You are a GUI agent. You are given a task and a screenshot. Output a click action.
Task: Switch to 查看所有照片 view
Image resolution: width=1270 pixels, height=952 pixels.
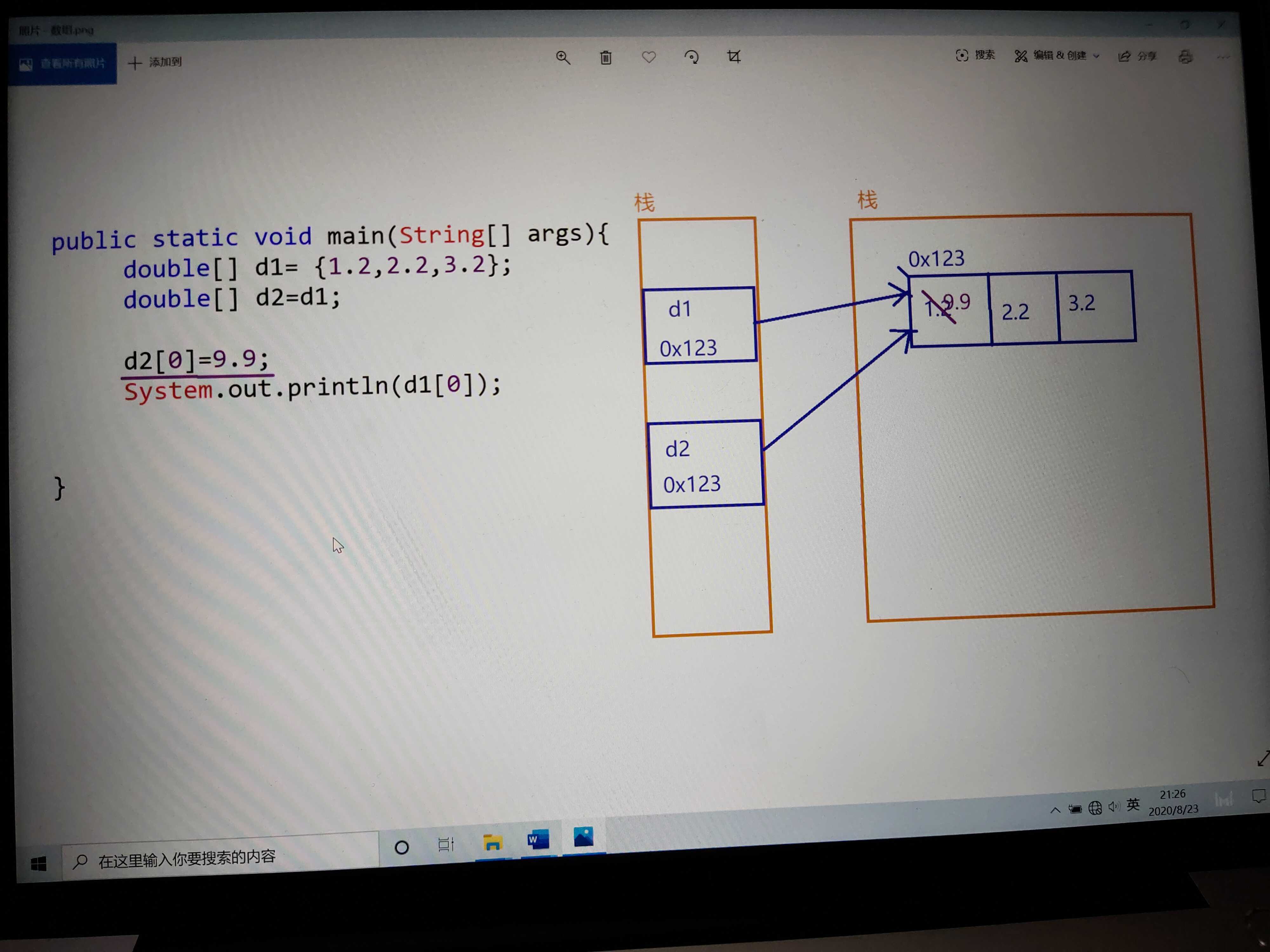pos(61,63)
